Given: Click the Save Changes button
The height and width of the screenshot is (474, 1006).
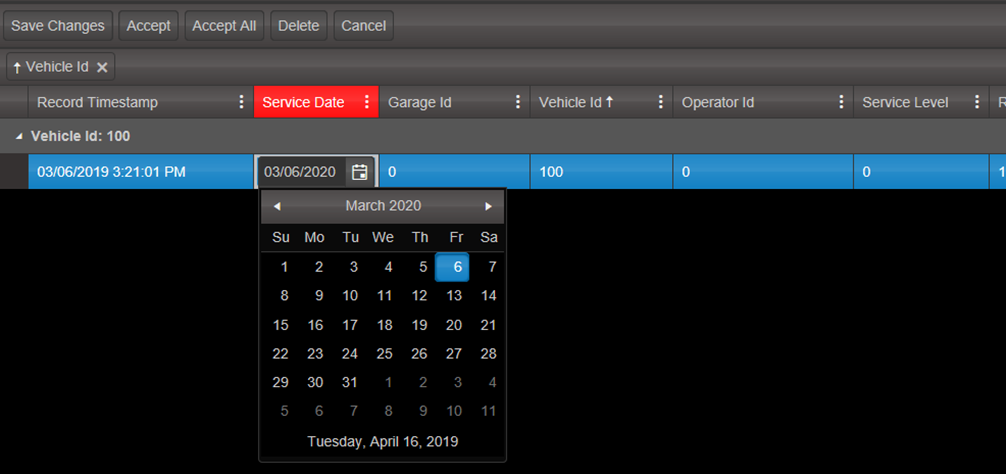Looking at the screenshot, I should click(58, 26).
